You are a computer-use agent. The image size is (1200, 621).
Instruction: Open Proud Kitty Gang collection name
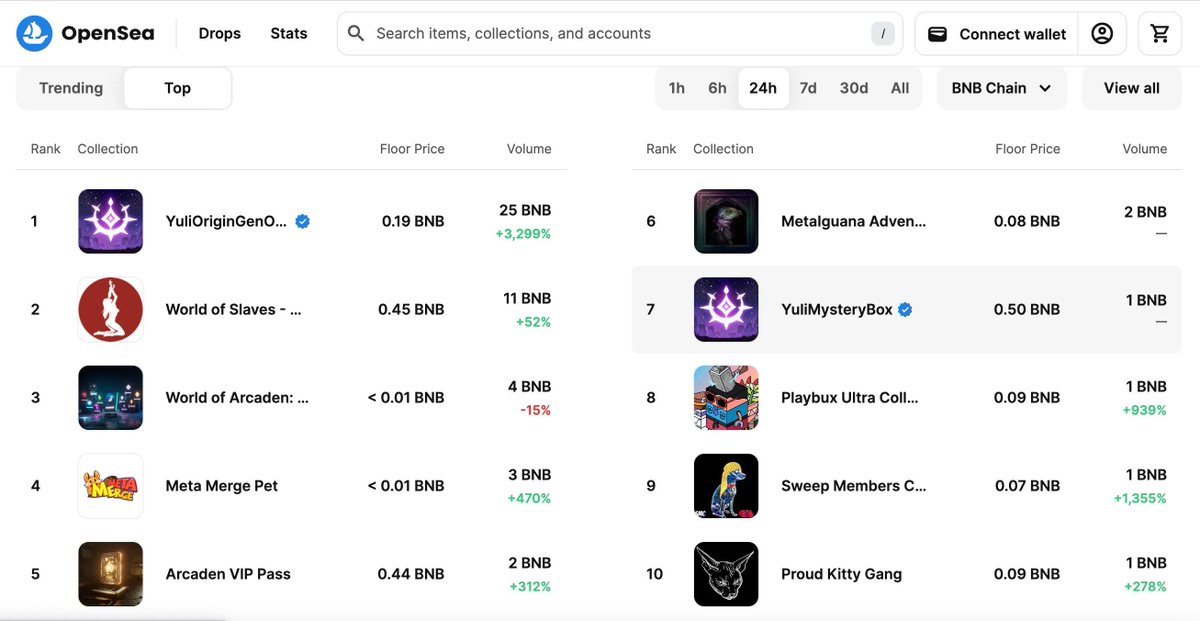[841, 574]
